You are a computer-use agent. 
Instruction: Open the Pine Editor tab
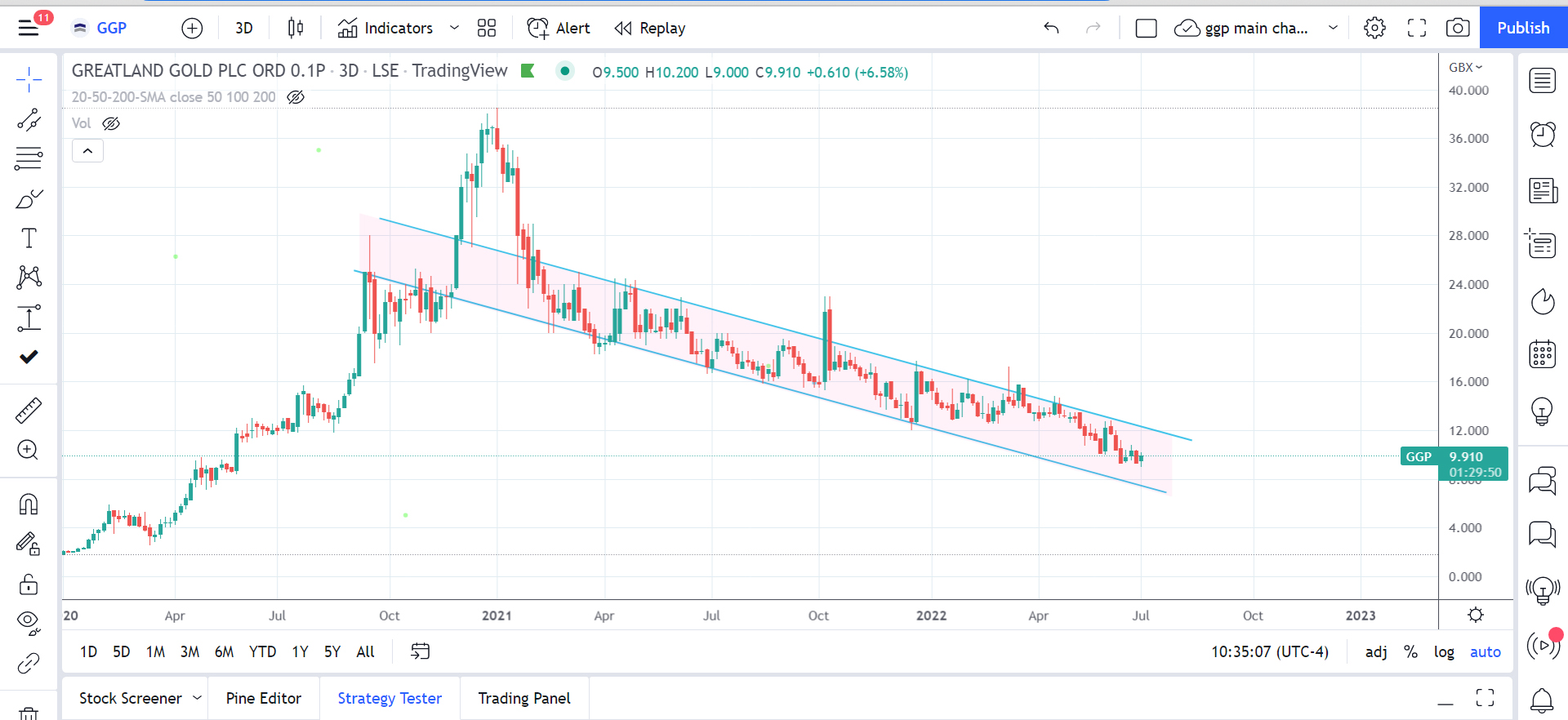tap(264, 698)
